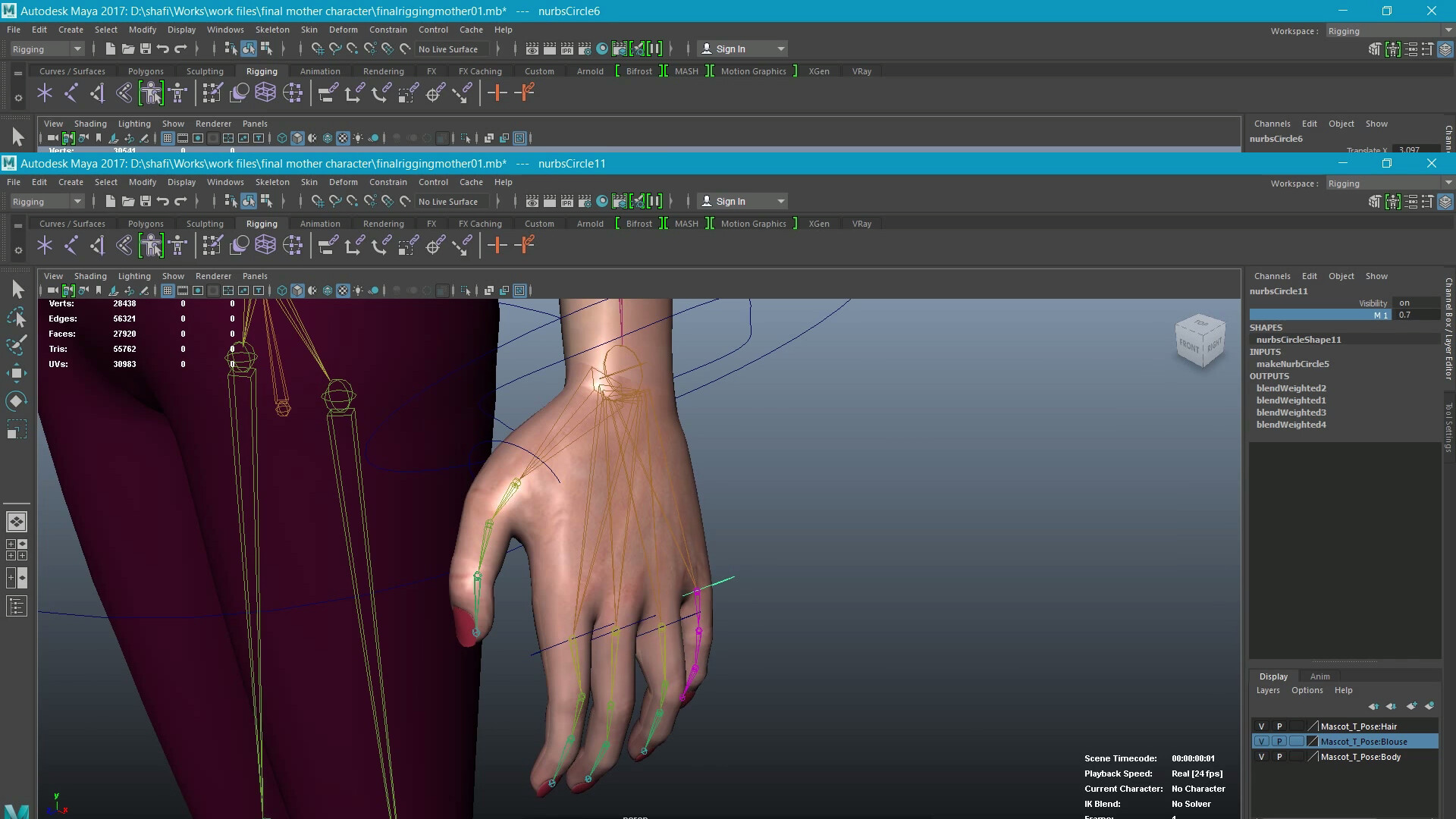Open the Skeleton menu
Screen dimensions: 1456x819
pos(272,182)
